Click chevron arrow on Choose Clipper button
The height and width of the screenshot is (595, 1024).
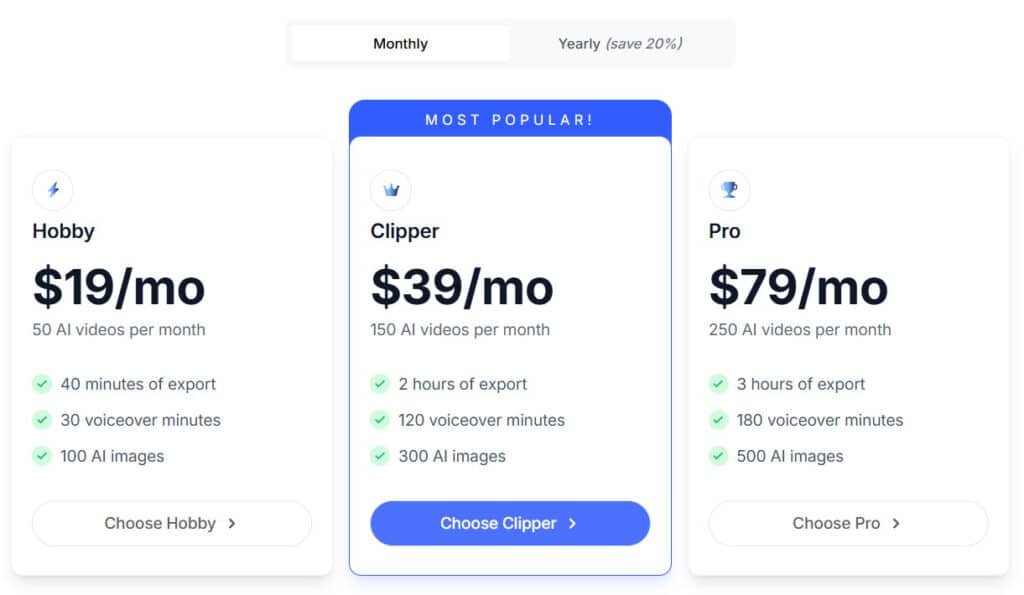coord(573,523)
